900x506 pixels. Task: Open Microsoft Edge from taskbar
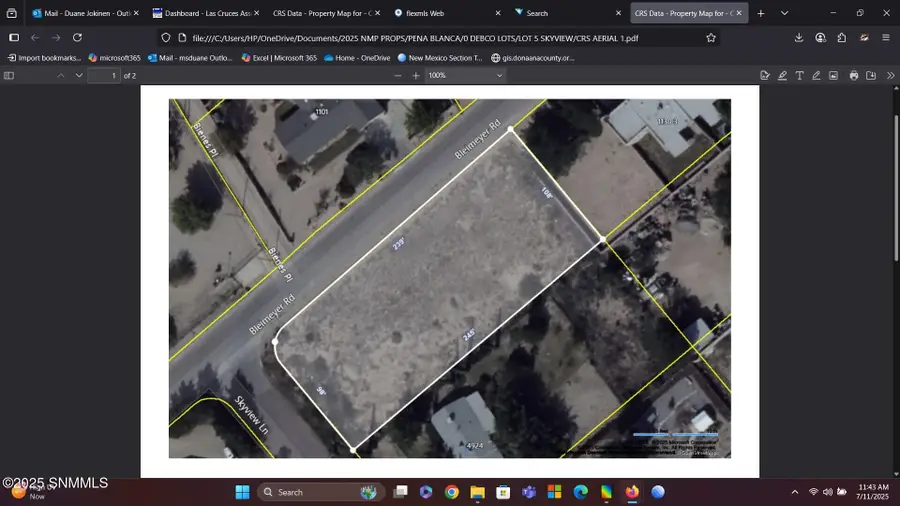coord(580,492)
